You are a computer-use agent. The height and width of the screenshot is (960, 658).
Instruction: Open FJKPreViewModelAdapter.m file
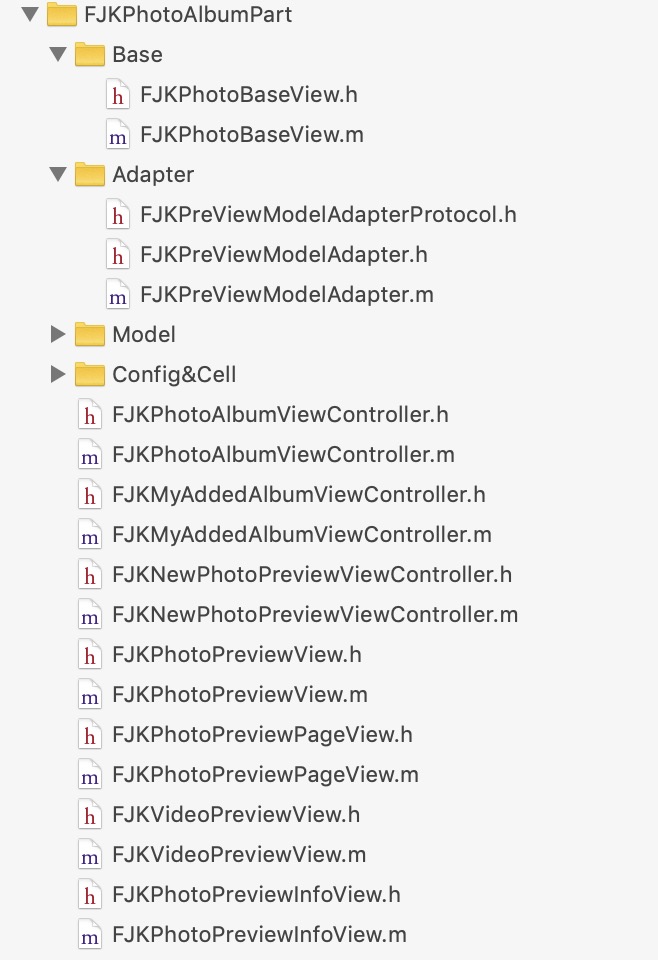pos(286,295)
